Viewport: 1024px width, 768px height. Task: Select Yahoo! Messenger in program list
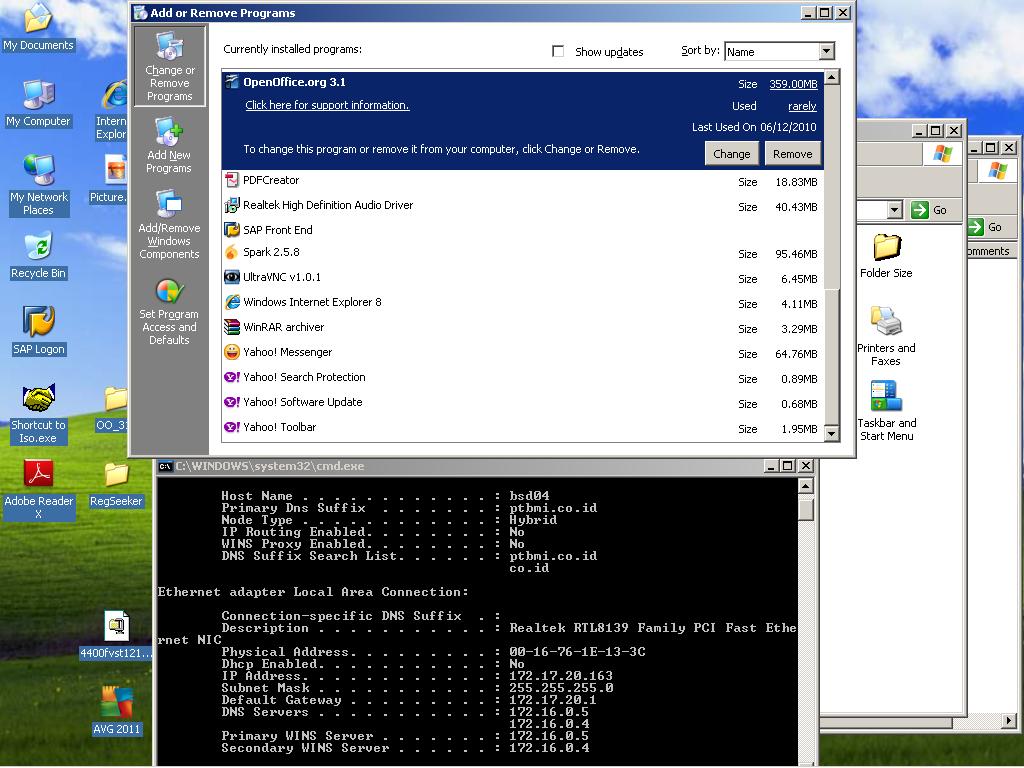coord(287,352)
